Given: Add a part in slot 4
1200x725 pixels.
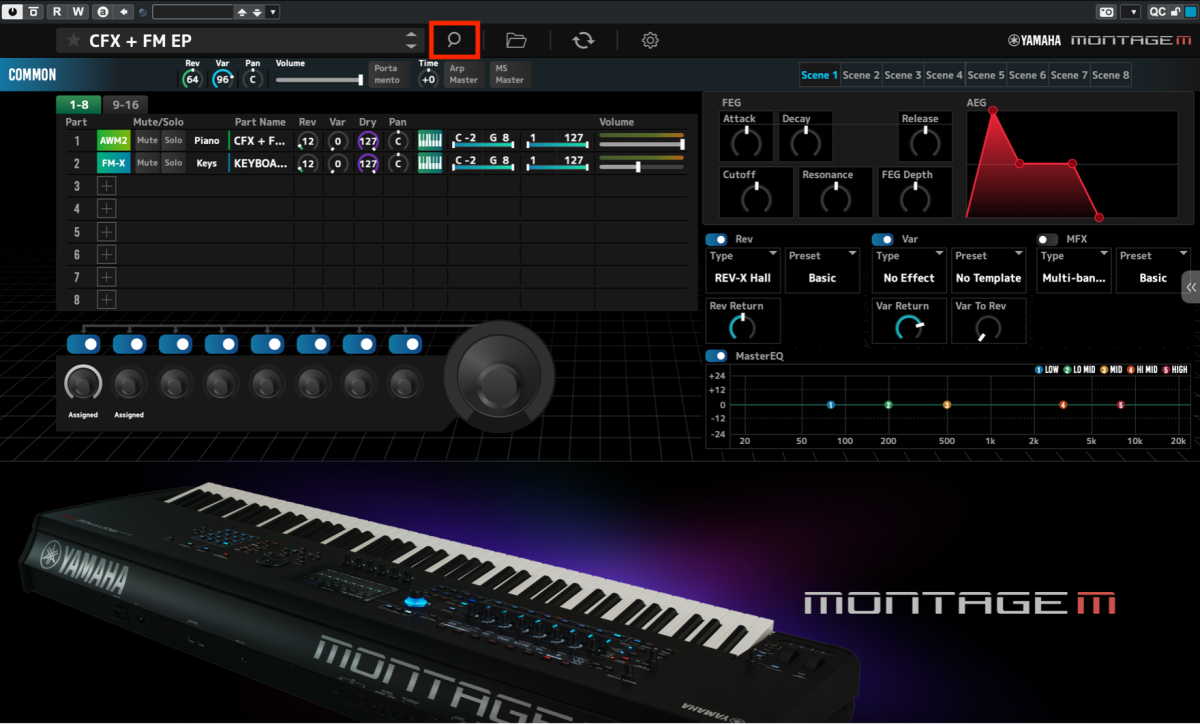Looking at the screenshot, I should (106, 208).
